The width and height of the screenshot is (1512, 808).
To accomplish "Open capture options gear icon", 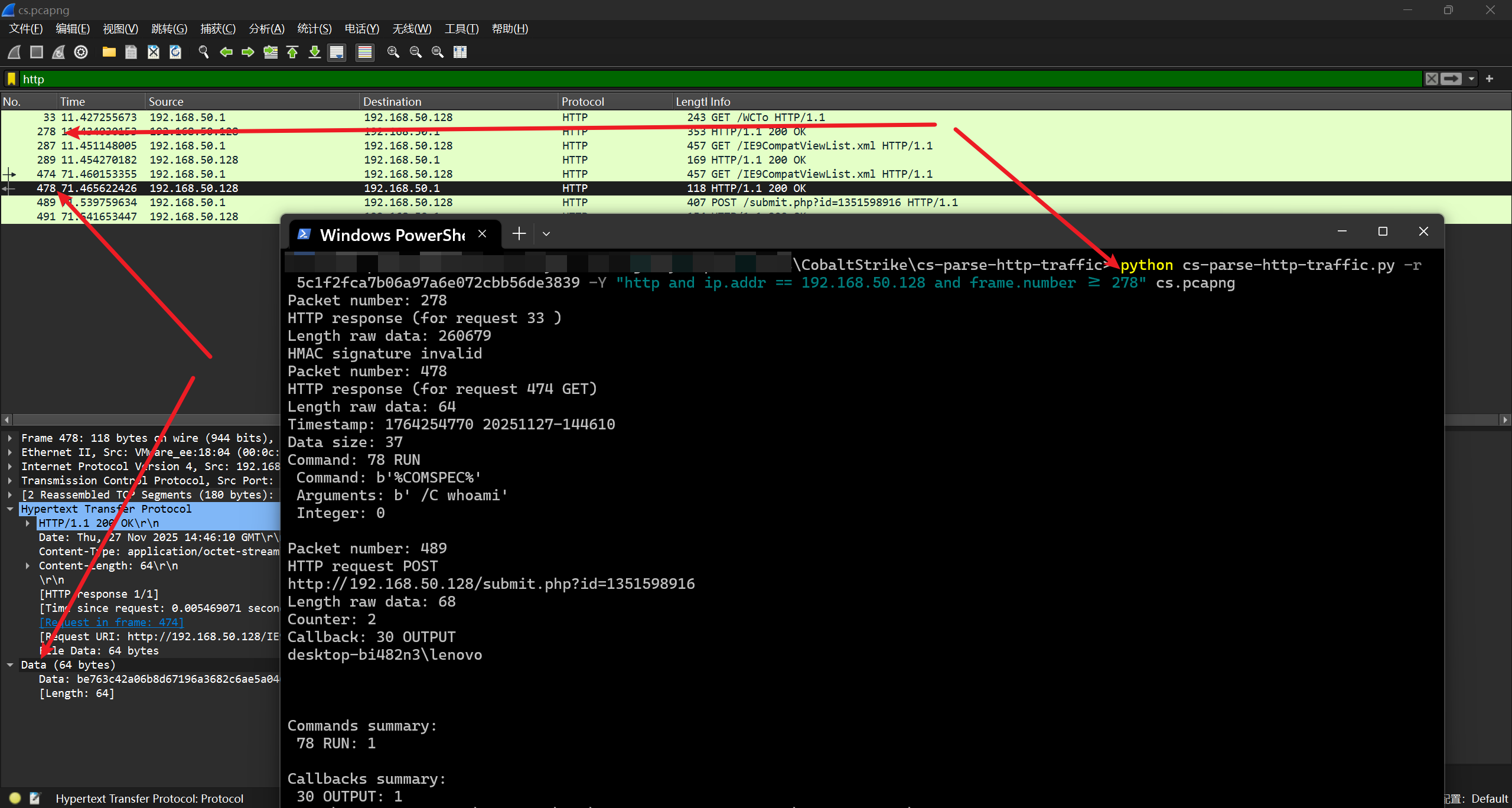I will click(x=81, y=52).
